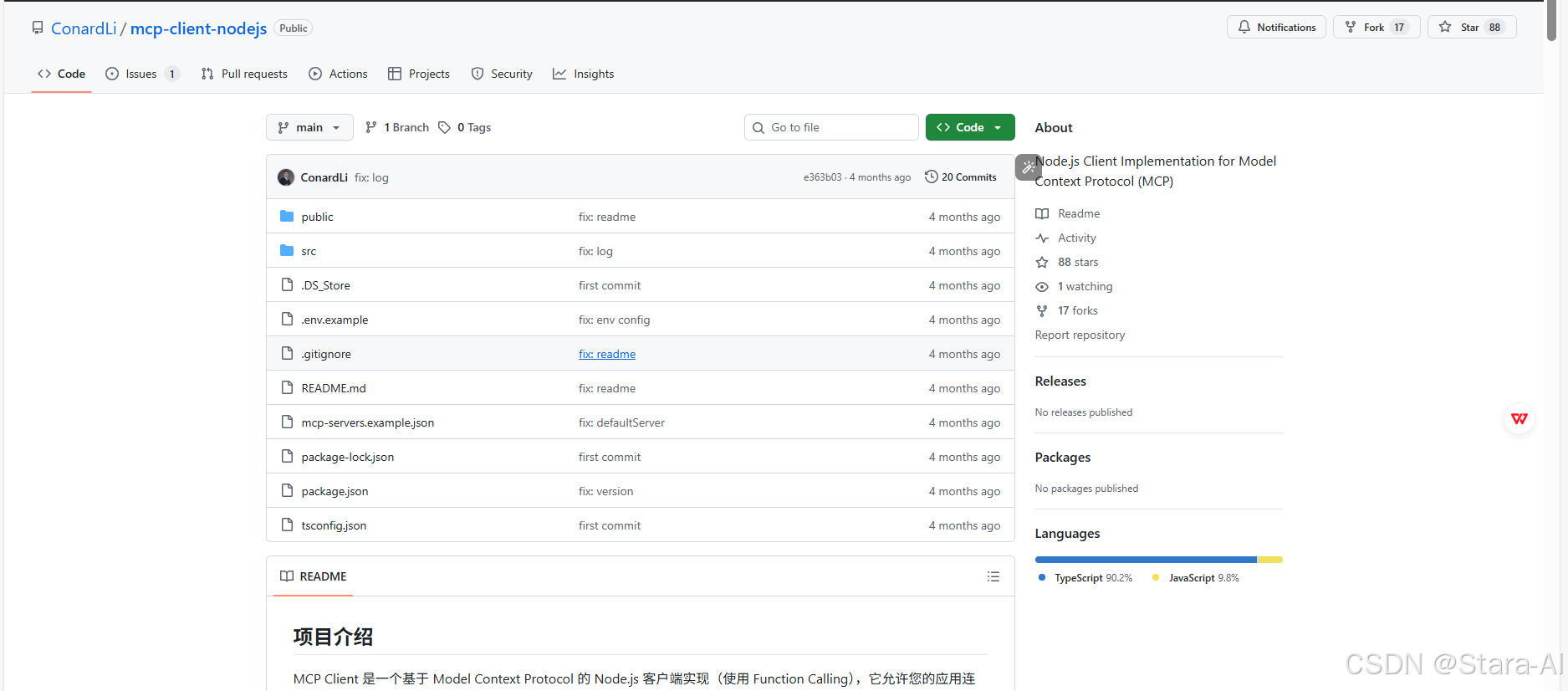Click the folder icon of the public row

[x=287, y=216]
